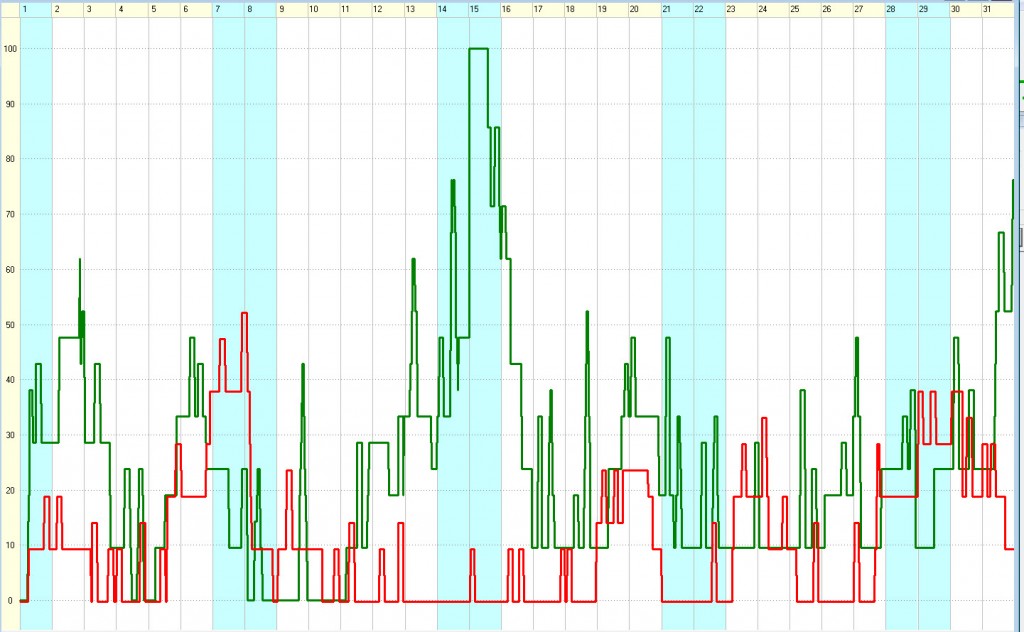Click the day 23 header cell
This screenshot has height=632, width=1024.
click(741, 9)
